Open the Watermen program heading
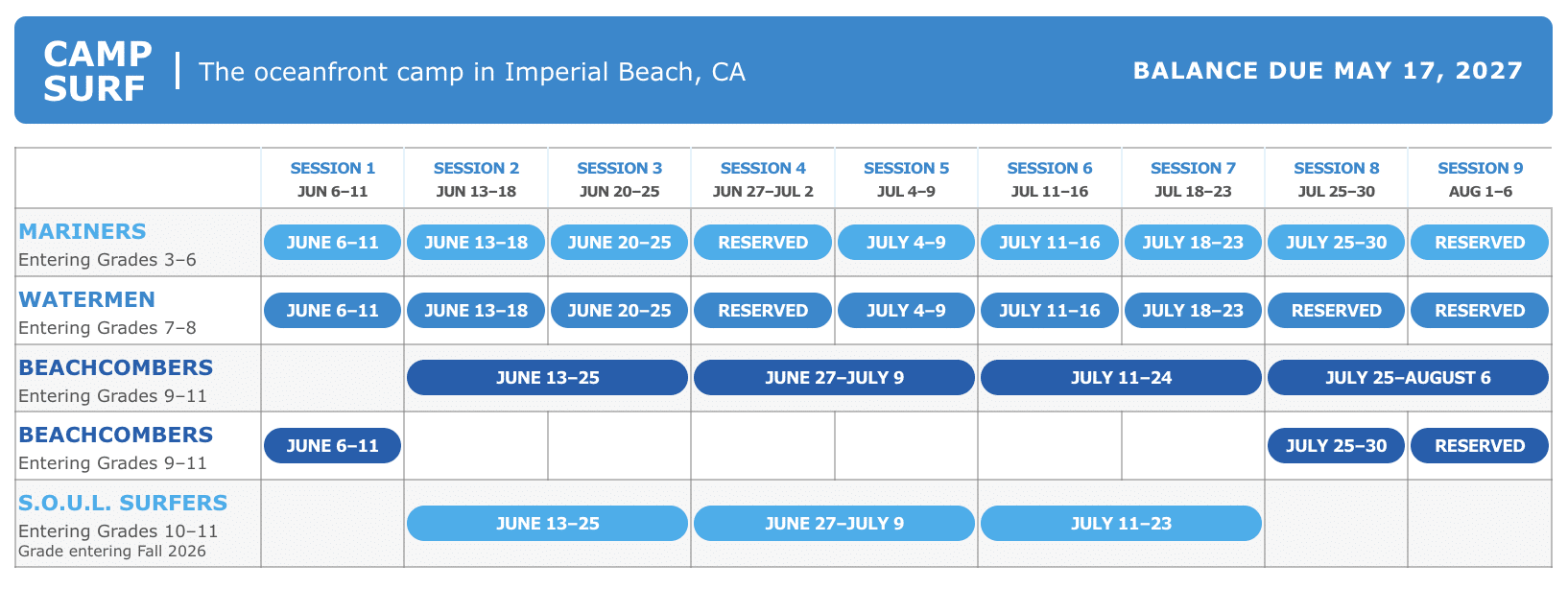The image size is (1568, 589). pyautogui.click(x=86, y=299)
